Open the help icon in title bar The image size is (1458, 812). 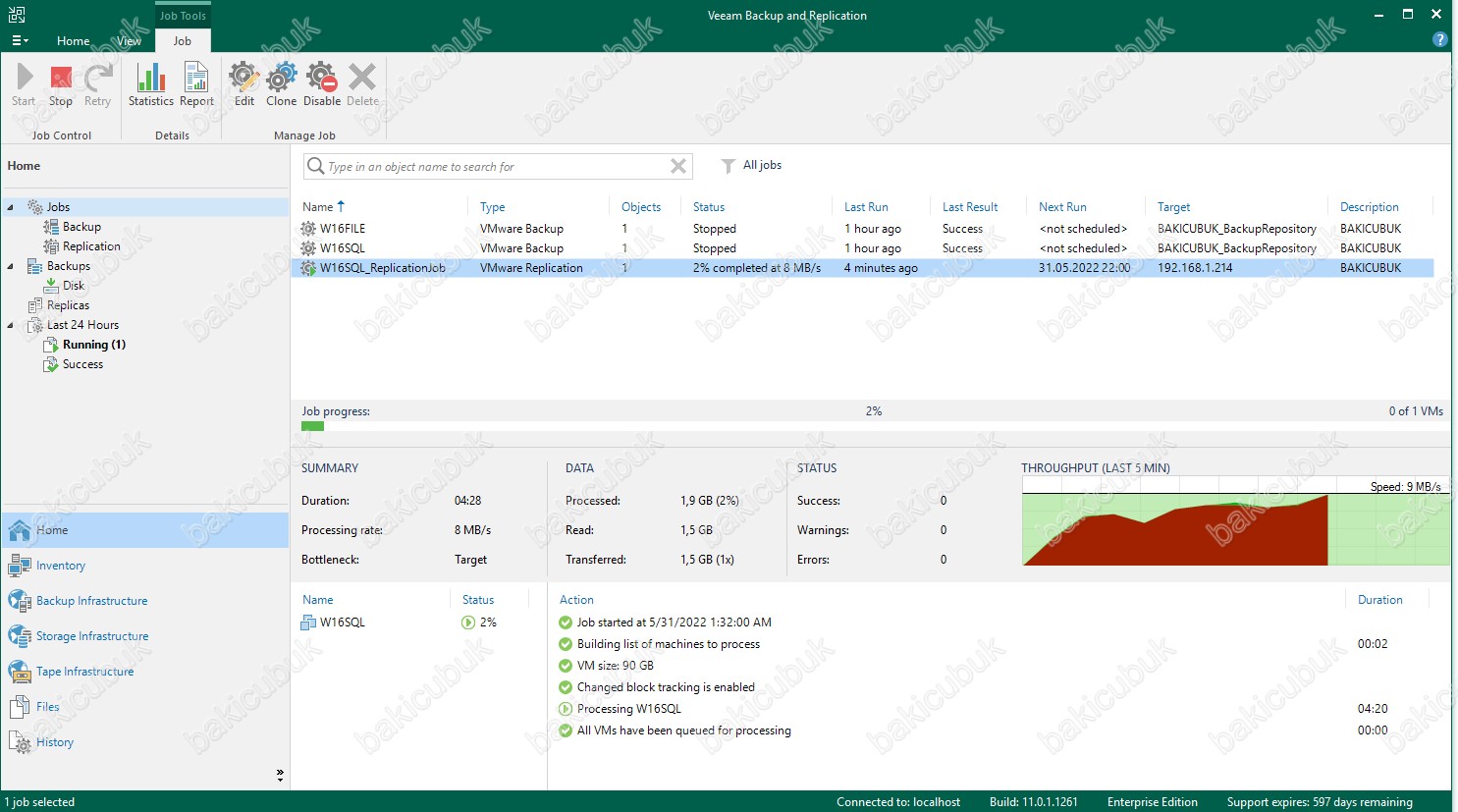1439,40
